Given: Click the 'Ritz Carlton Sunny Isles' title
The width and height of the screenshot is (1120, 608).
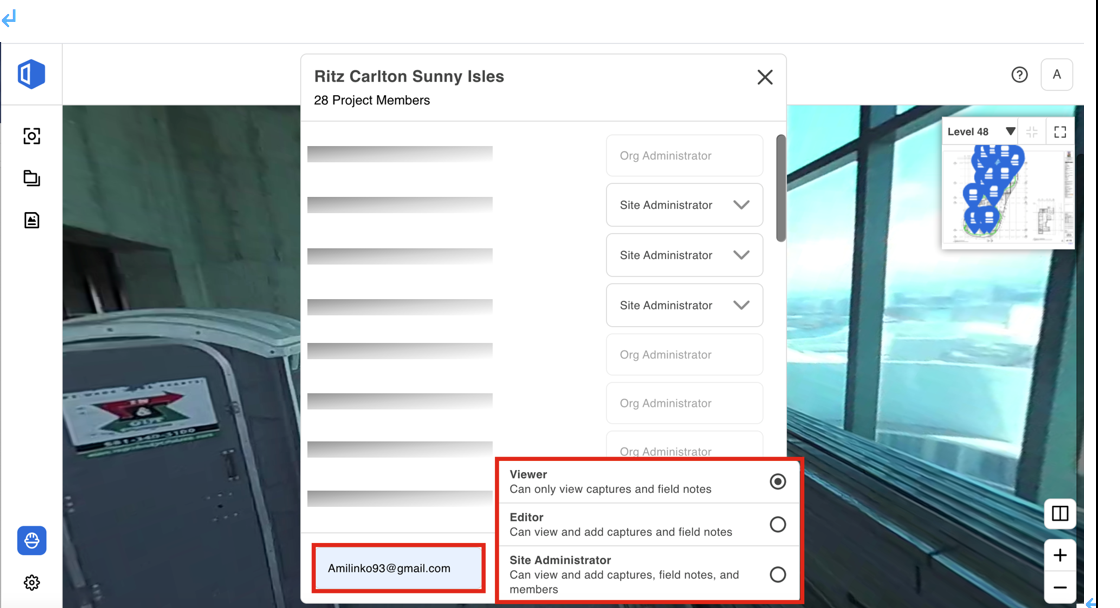Looking at the screenshot, I should point(409,76).
